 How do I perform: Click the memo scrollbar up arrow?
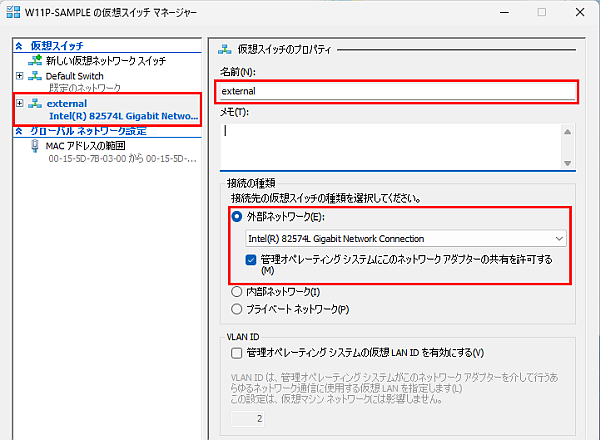(567, 132)
